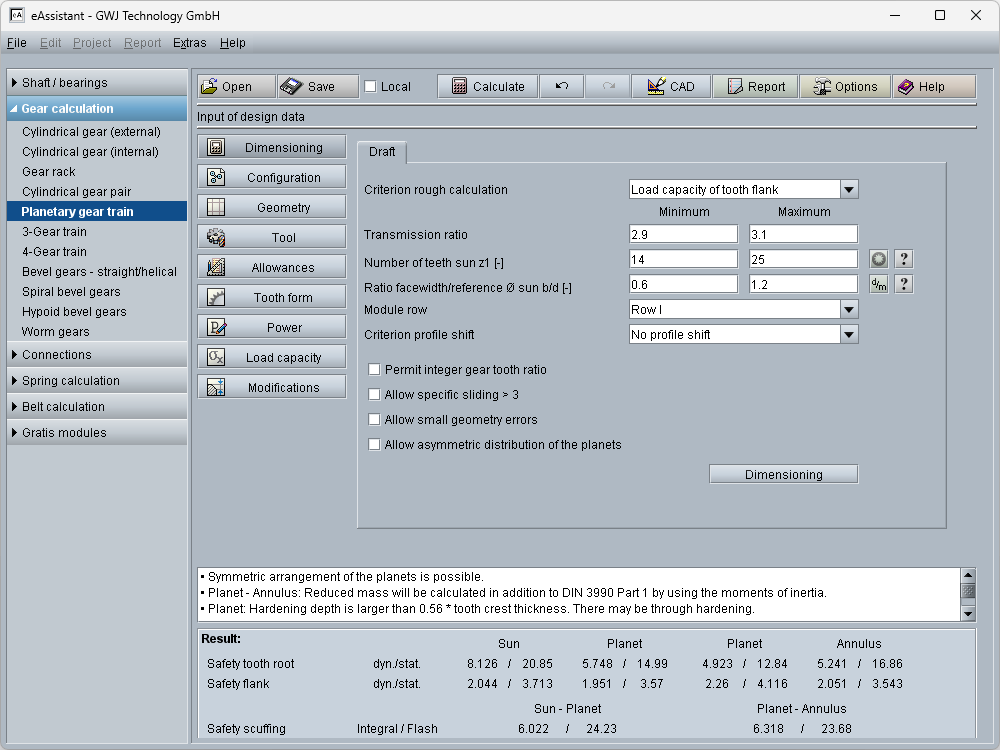Click the Calculate calculator button

tap(488, 87)
